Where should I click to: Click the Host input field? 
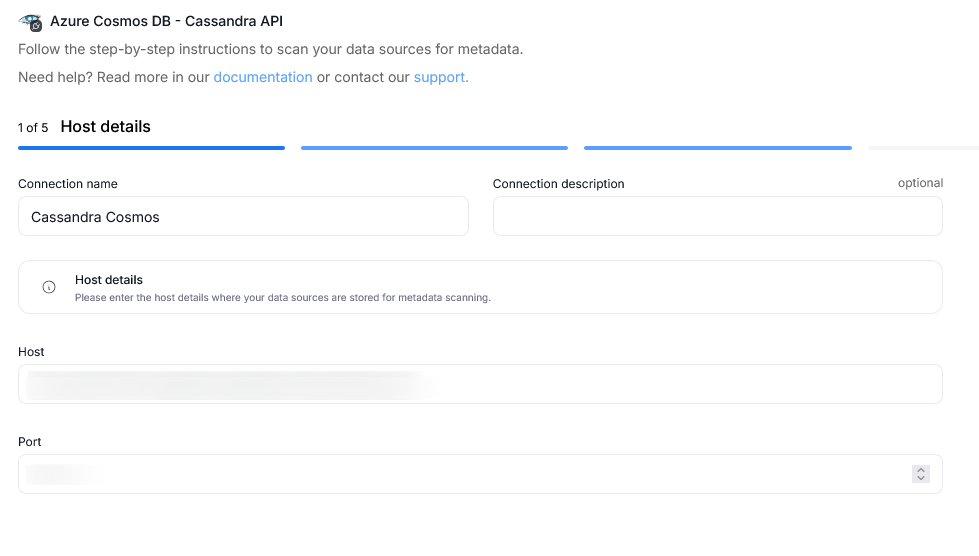pyautogui.click(x=480, y=384)
